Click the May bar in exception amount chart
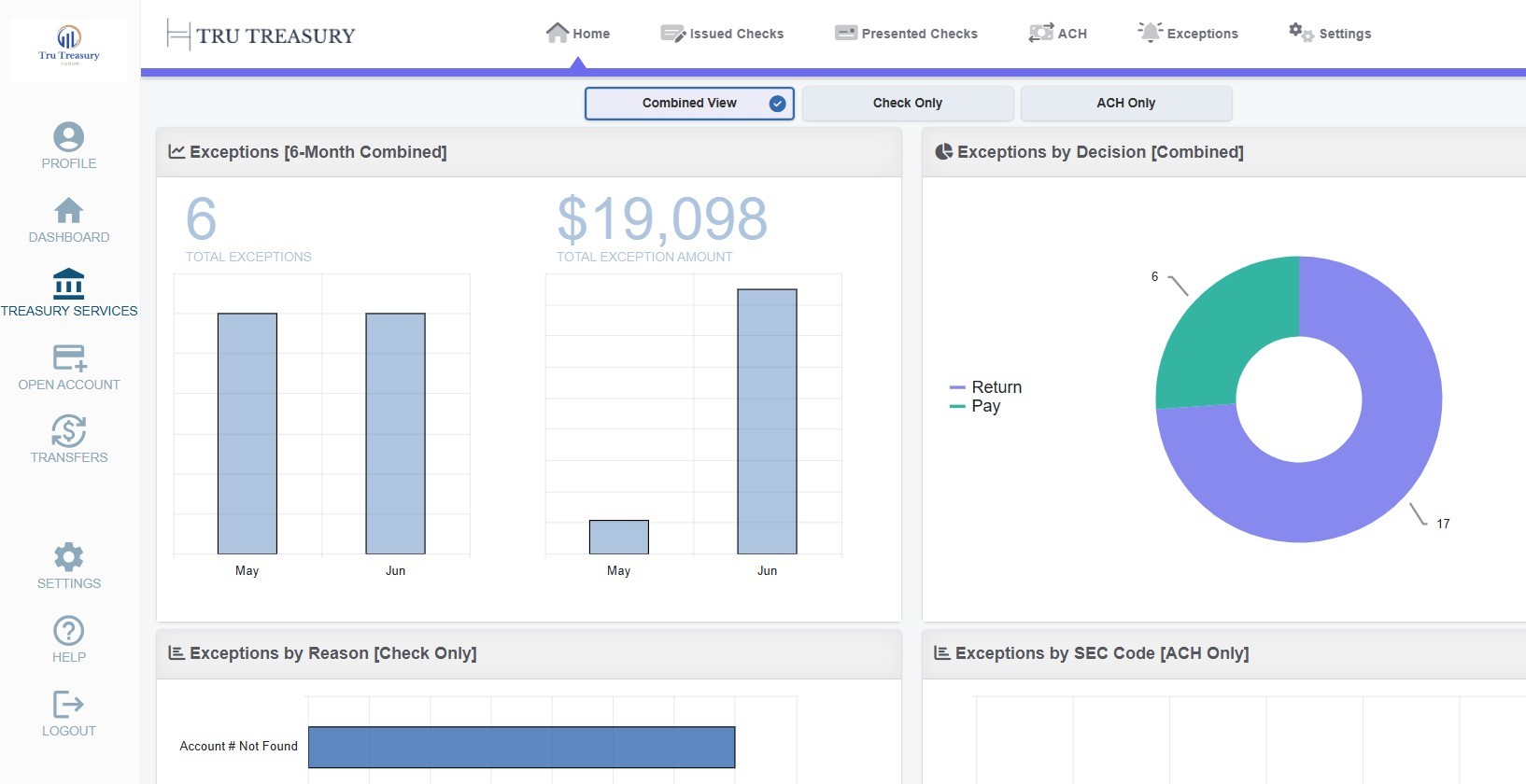1526x784 pixels. 619,538
